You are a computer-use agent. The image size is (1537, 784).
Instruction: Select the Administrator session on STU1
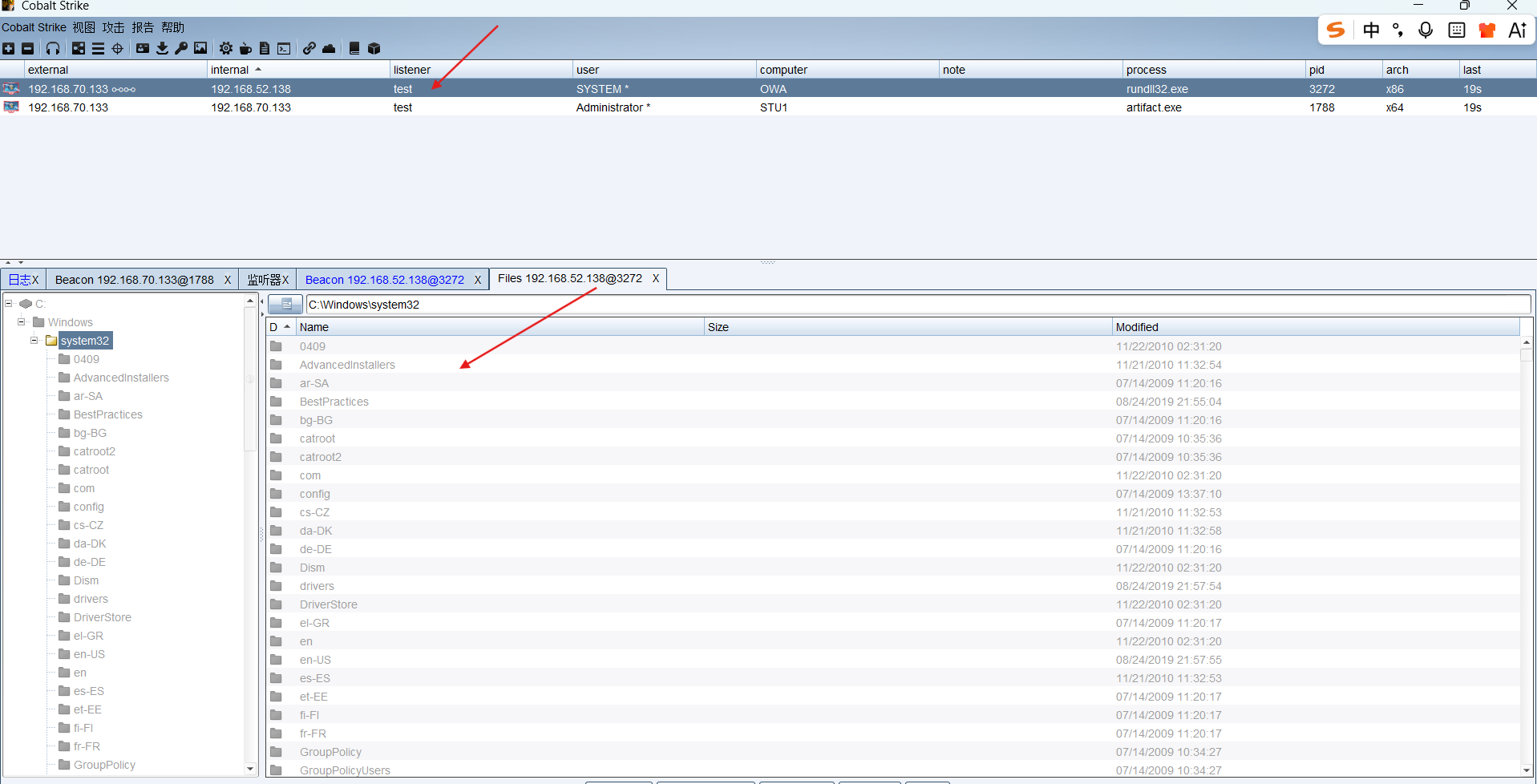768,107
